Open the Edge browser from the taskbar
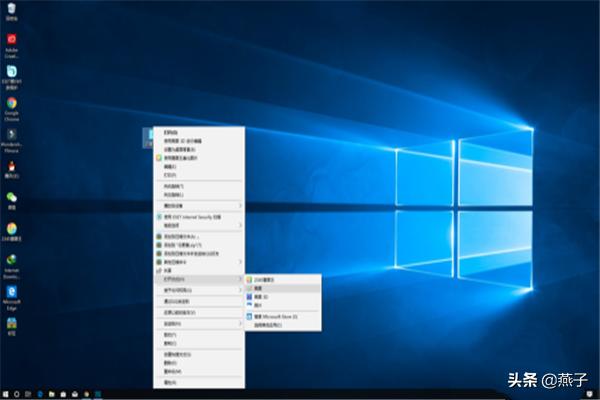Screen dimensions: 600x400 pyautogui.click(x=40, y=394)
